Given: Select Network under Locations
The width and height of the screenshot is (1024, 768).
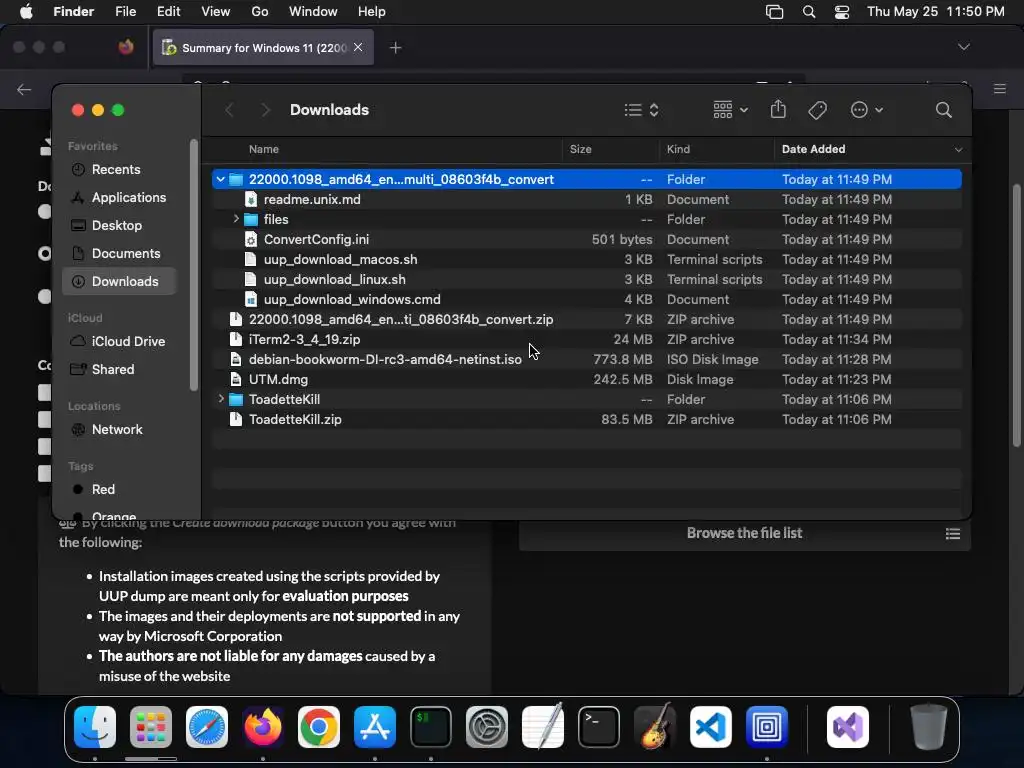Looking at the screenshot, I should point(119,430).
